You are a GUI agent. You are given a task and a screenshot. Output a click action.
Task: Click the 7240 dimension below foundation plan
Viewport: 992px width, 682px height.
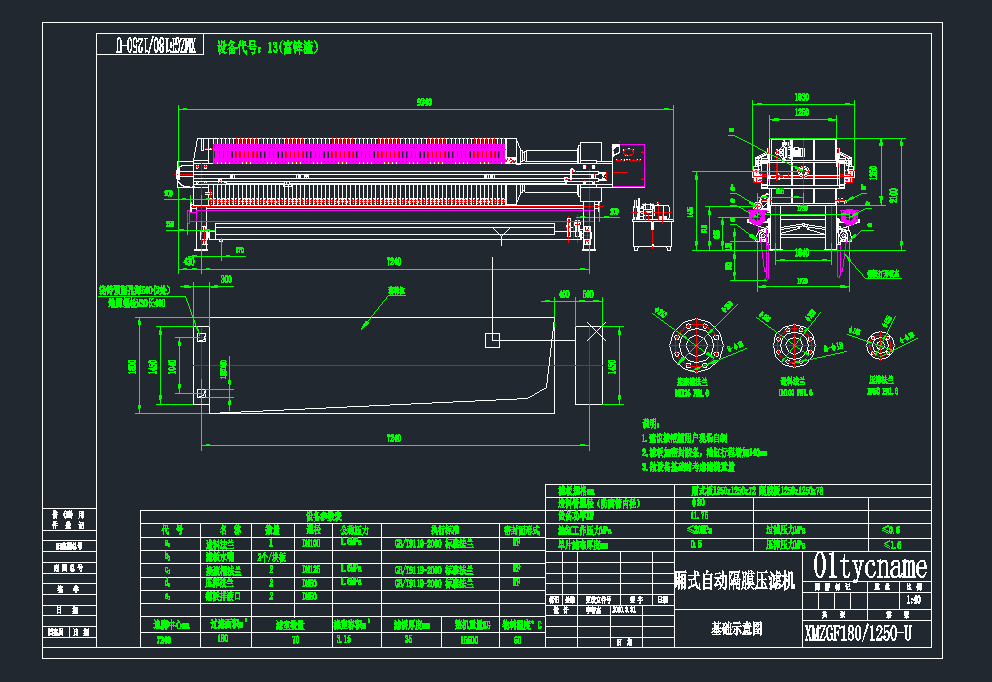coord(393,440)
